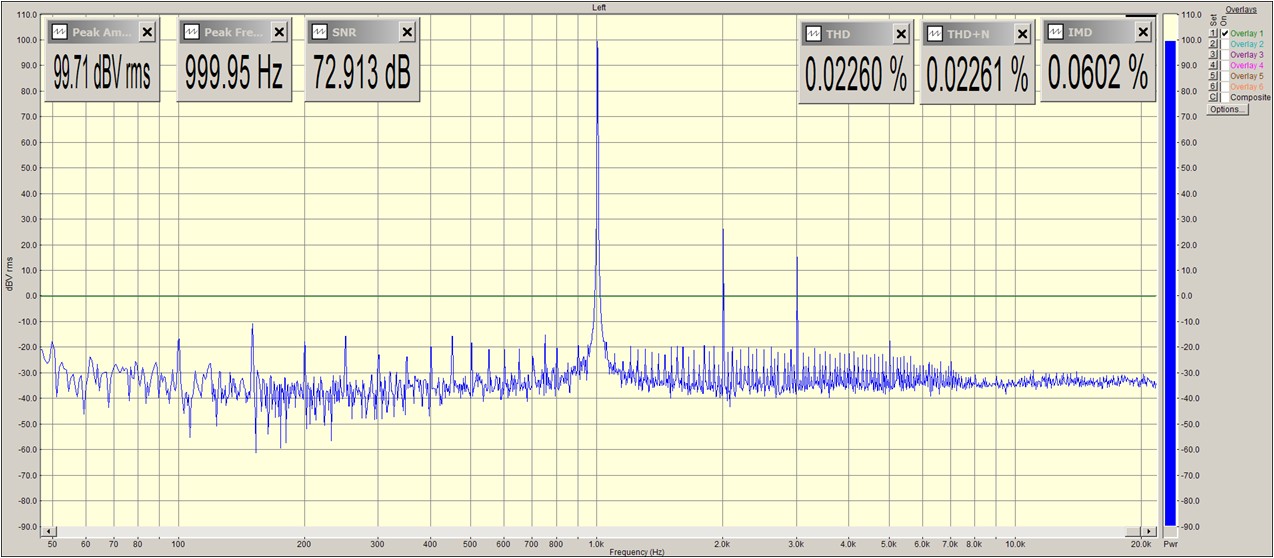Enable the Composite overlay checkbox
1274x558 pixels.
pos(1225,97)
